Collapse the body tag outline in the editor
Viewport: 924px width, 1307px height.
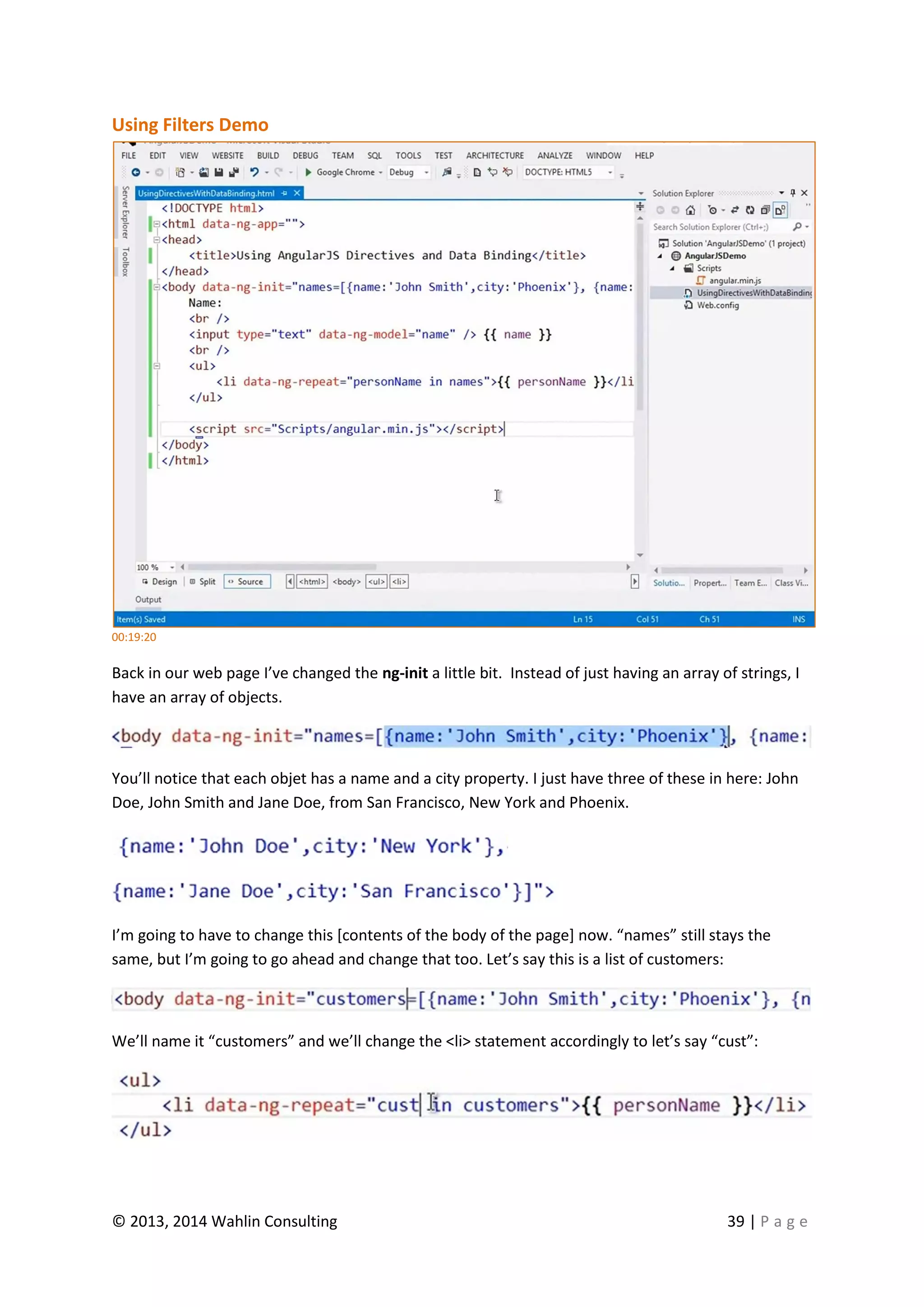coord(157,287)
